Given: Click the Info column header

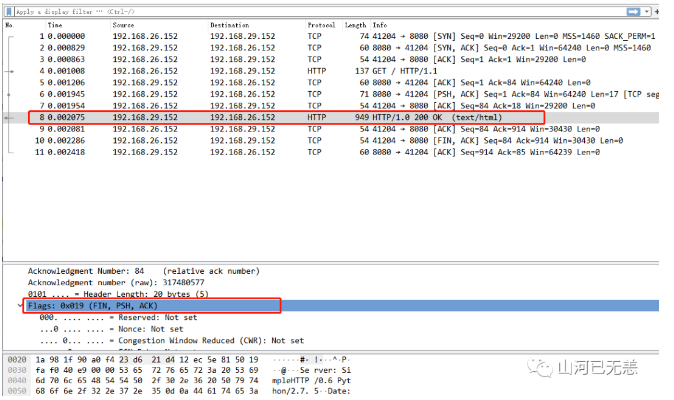Looking at the screenshot, I should pos(380,25).
